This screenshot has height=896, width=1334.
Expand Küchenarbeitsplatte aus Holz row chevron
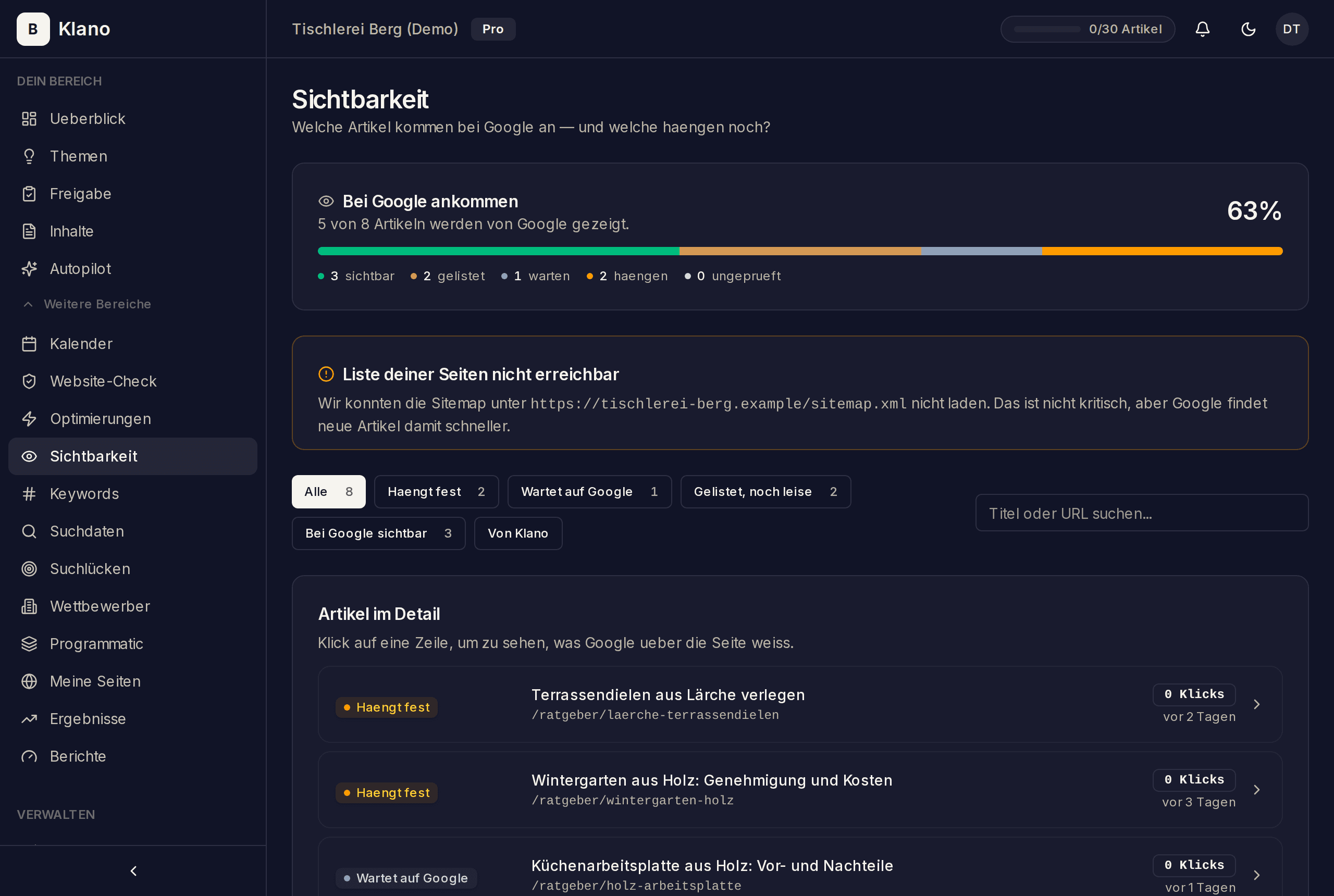tap(1256, 876)
